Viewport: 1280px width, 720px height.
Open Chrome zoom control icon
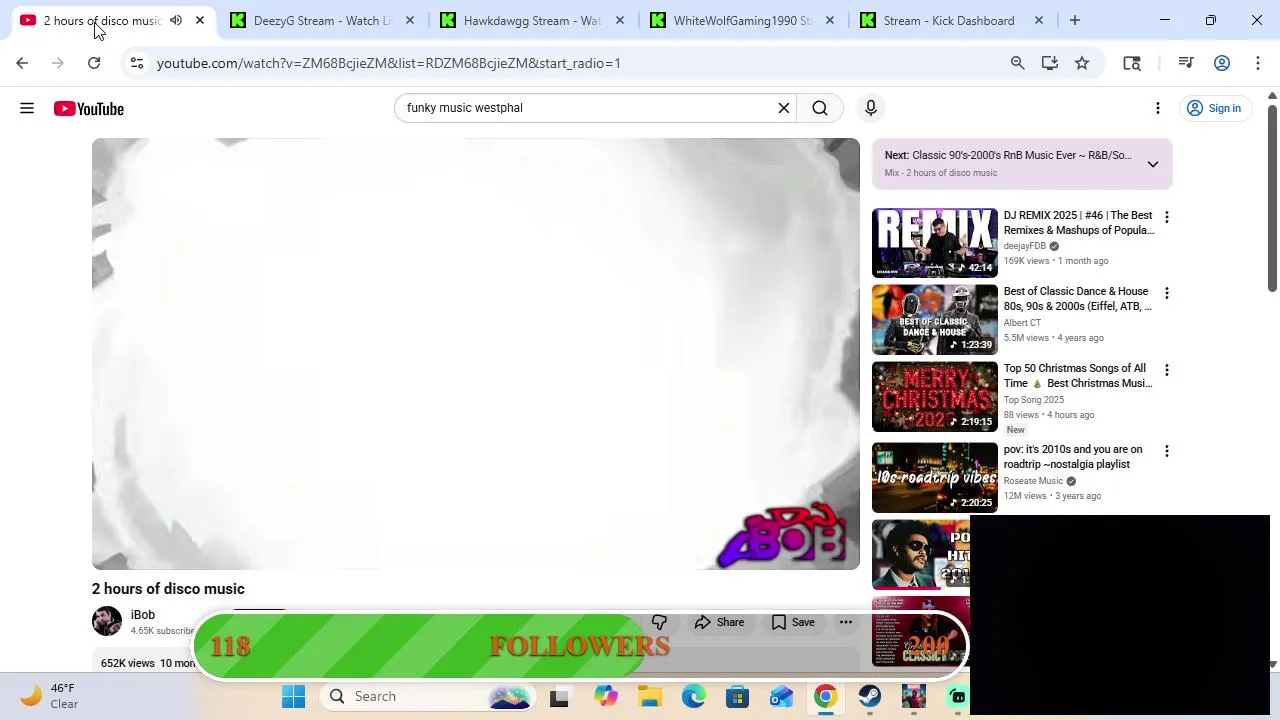point(1017,63)
